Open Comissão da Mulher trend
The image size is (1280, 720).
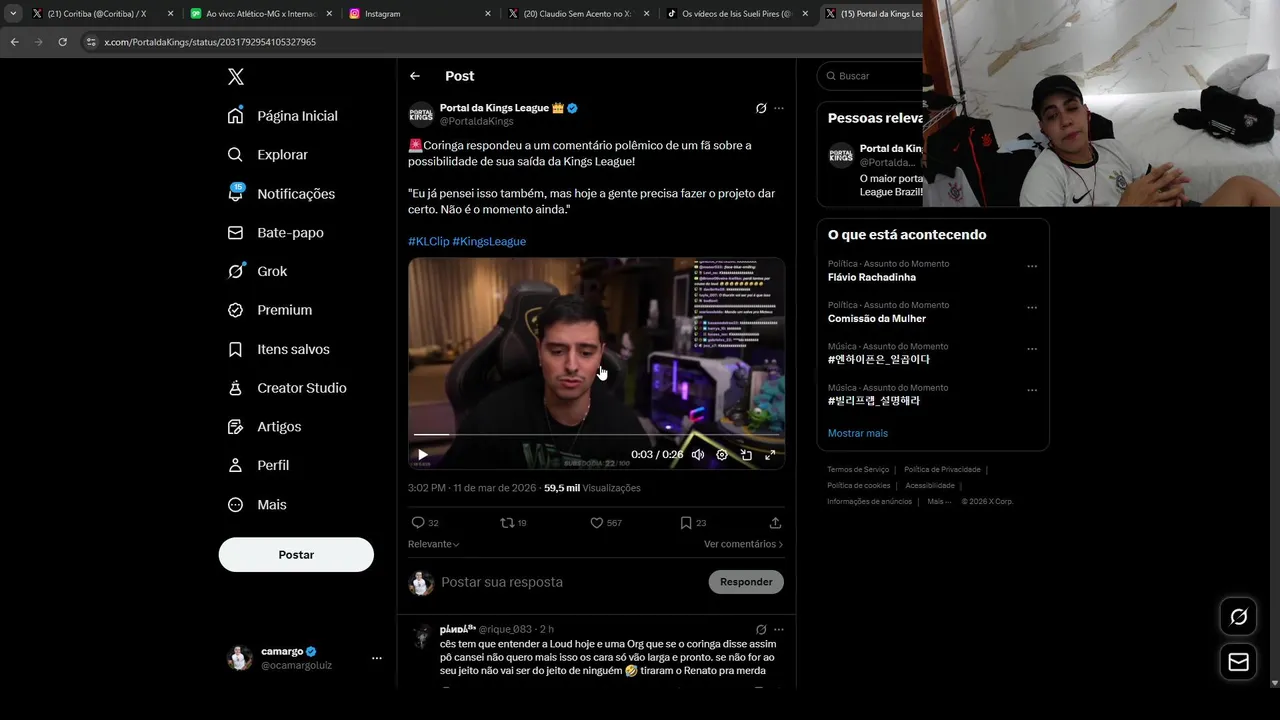coord(877,318)
